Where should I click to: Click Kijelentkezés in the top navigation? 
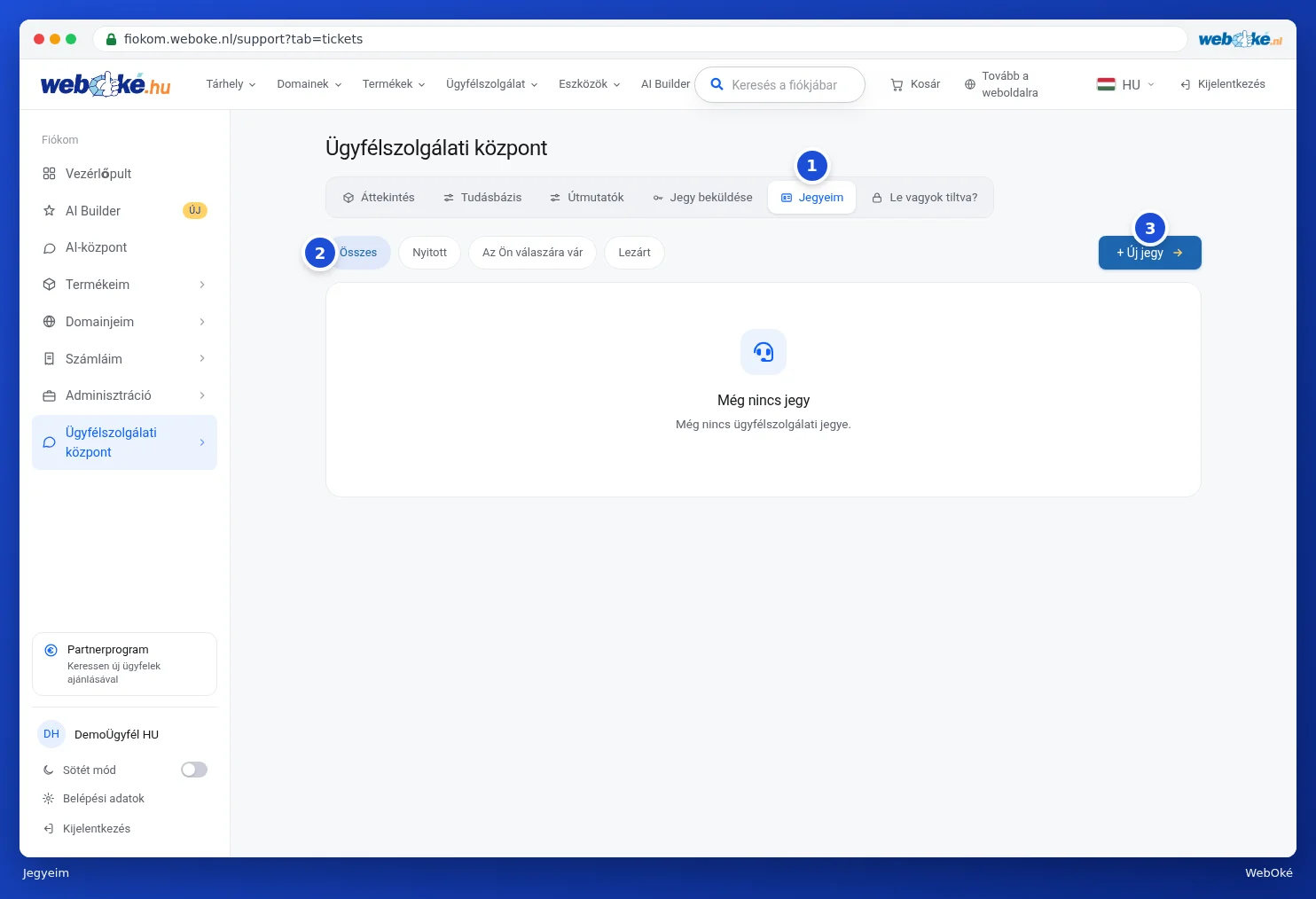(x=1222, y=84)
